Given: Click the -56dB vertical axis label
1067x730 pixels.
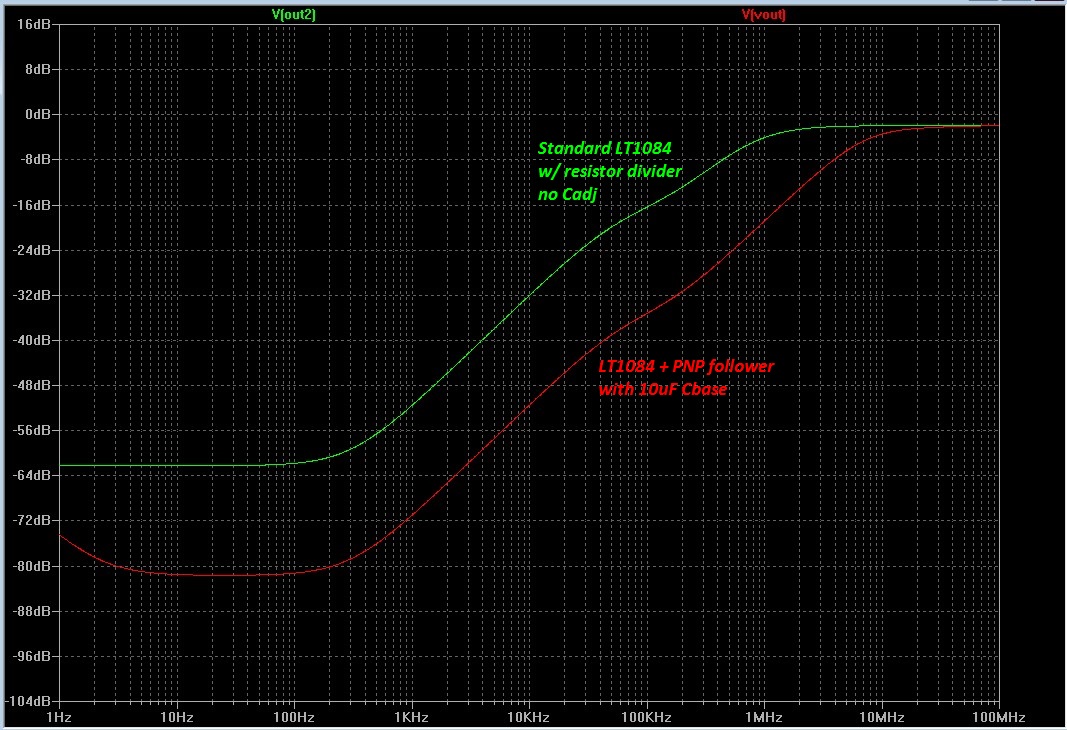Looking at the screenshot, I should pos(32,430).
